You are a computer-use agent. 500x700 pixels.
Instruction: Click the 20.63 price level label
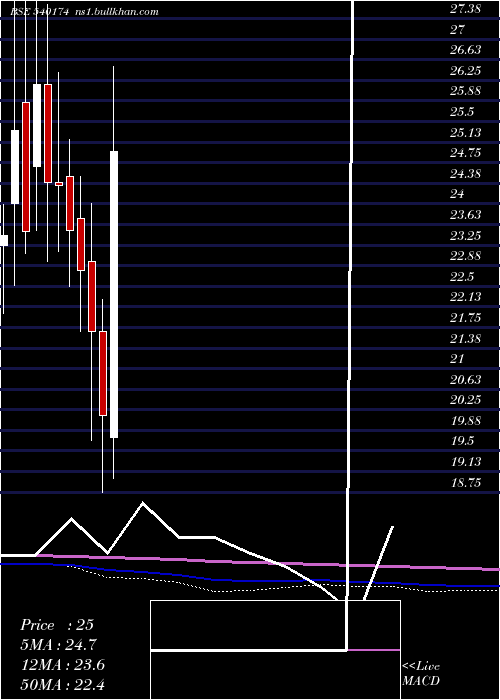[465, 379]
